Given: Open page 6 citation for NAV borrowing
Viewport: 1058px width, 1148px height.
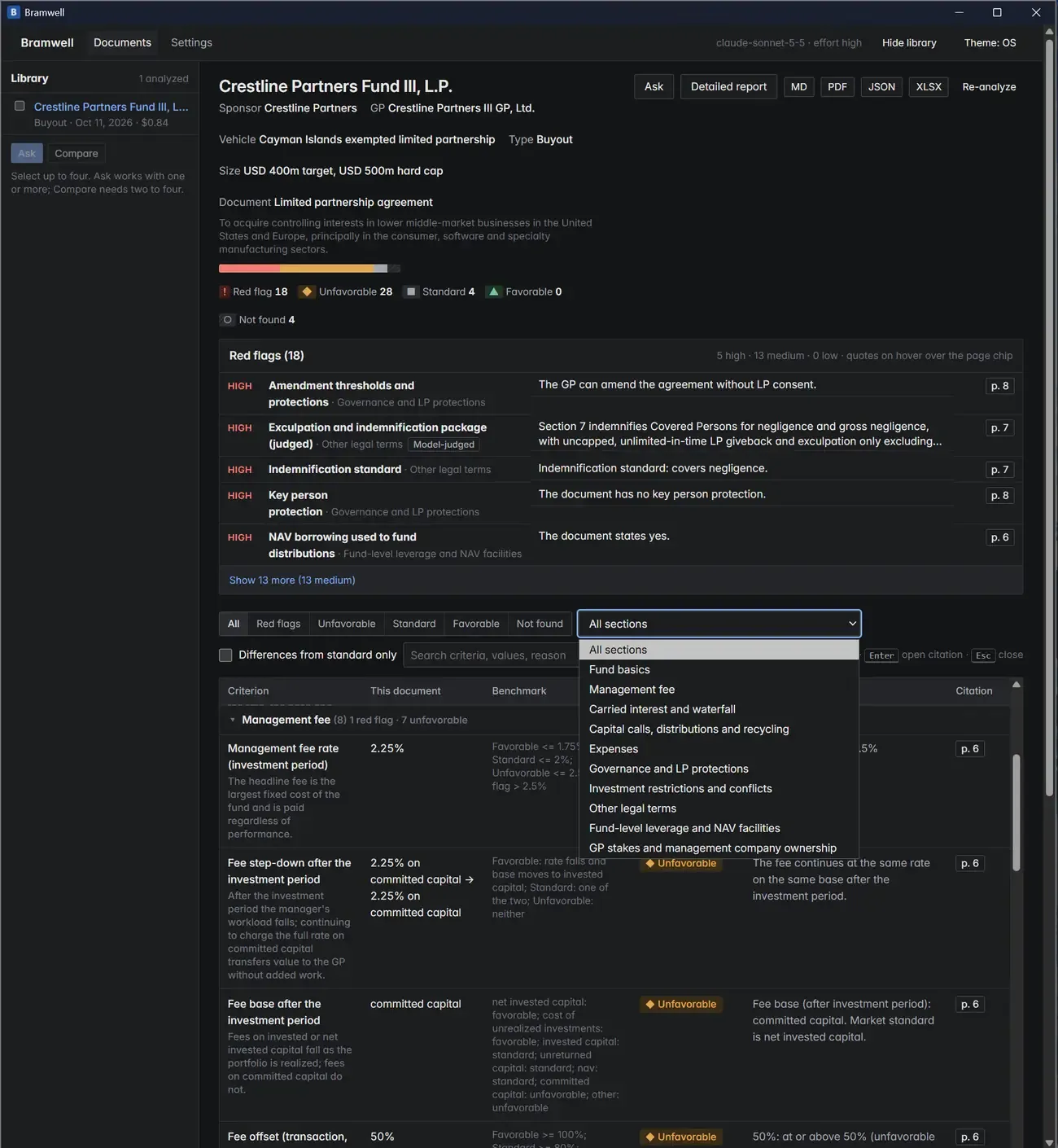Looking at the screenshot, I should [999, 537].
